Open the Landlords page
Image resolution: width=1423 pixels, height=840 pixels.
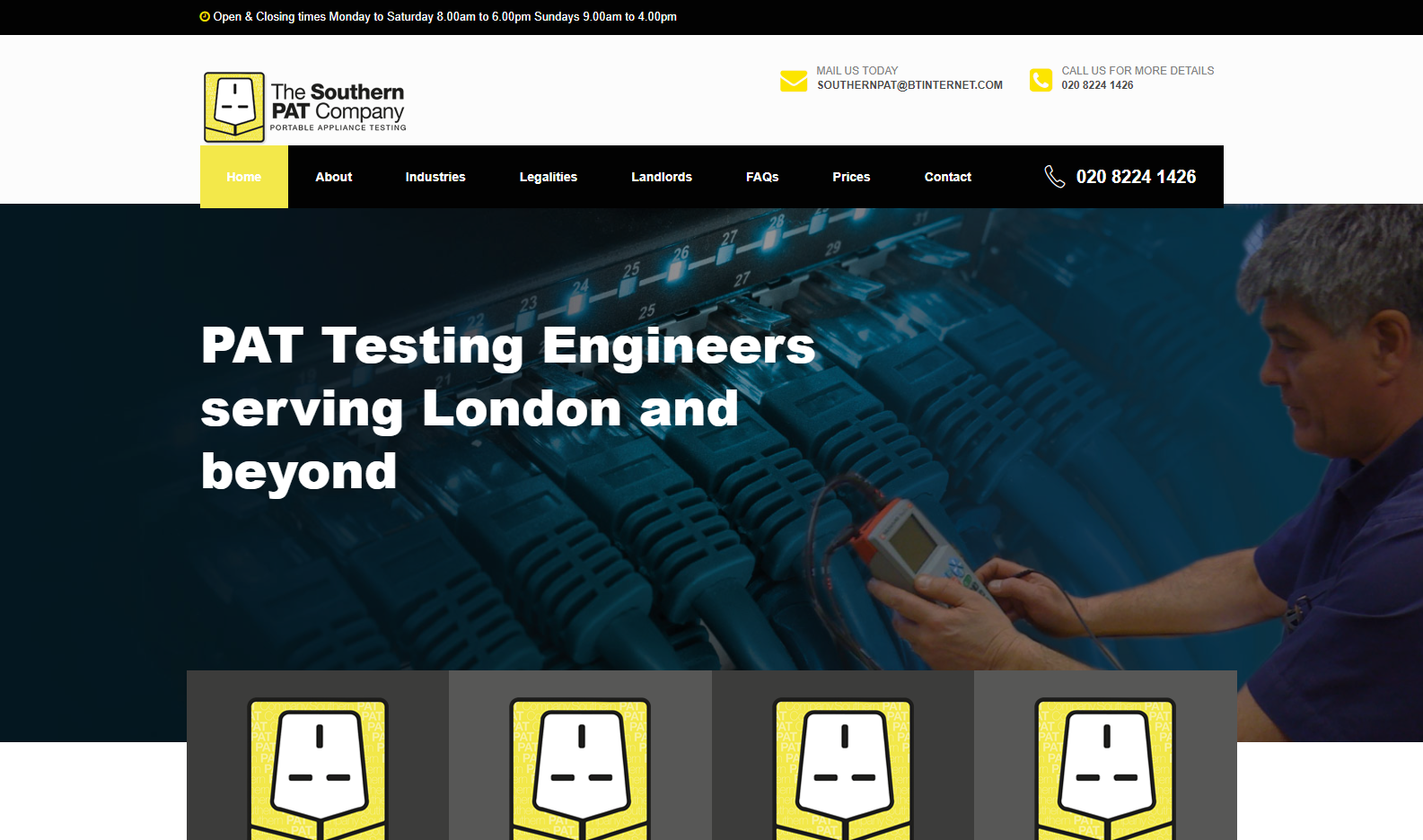(662, 177)
